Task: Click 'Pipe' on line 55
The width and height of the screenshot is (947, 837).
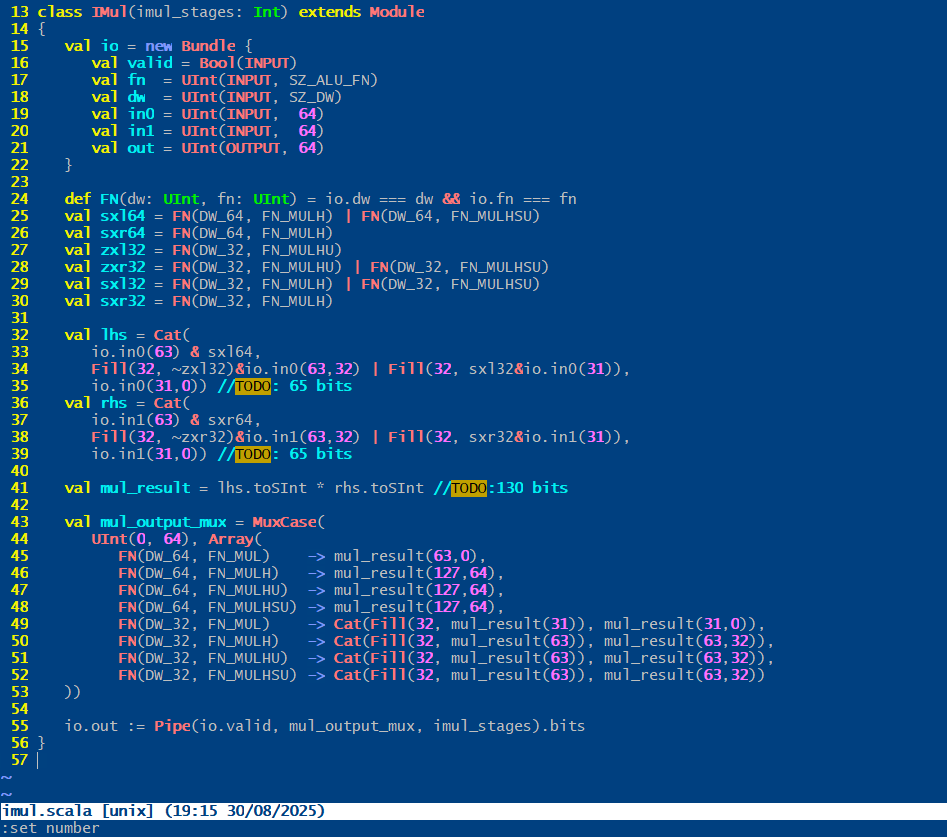Action: [x=172, y=725]
